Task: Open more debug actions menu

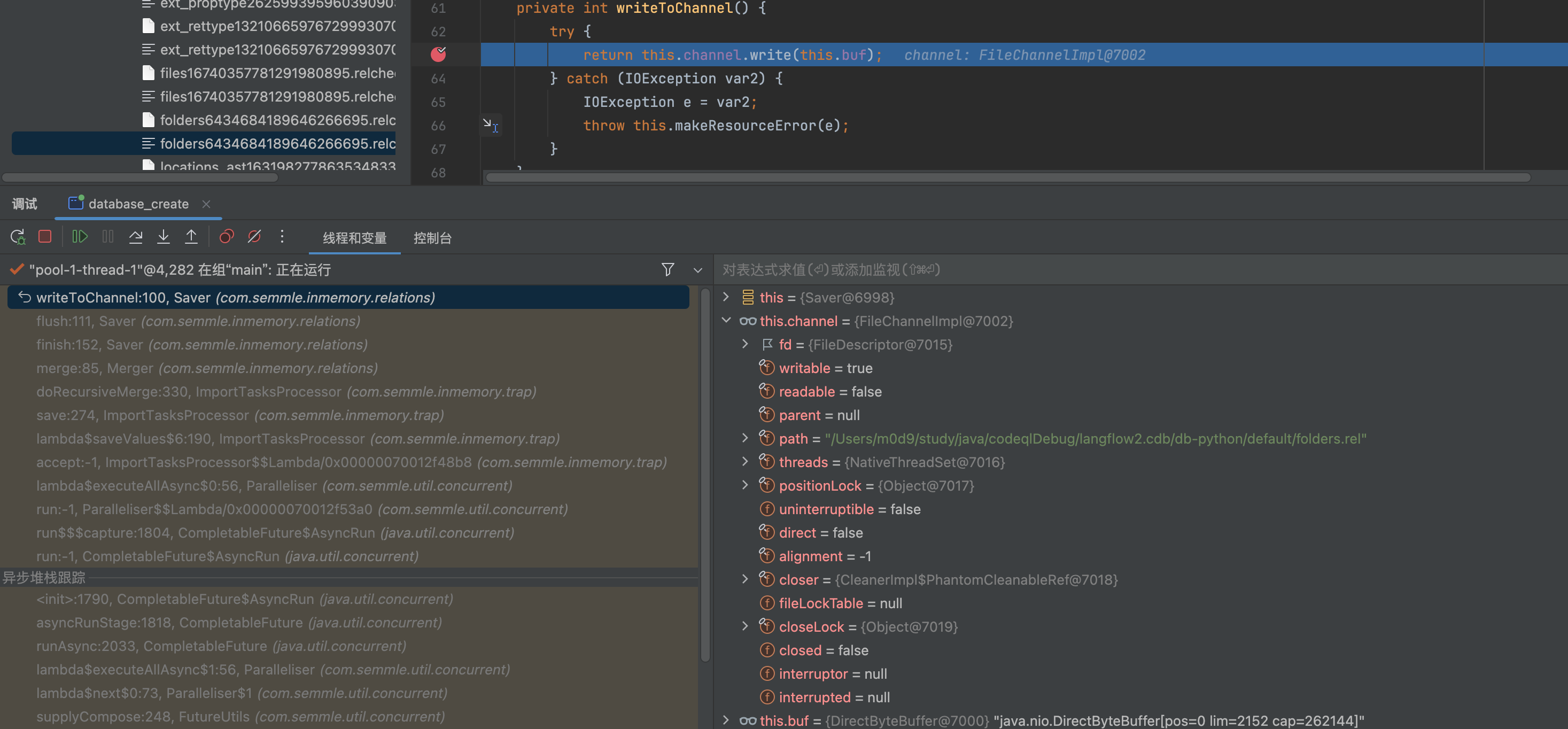Action: tap(282, 236)
